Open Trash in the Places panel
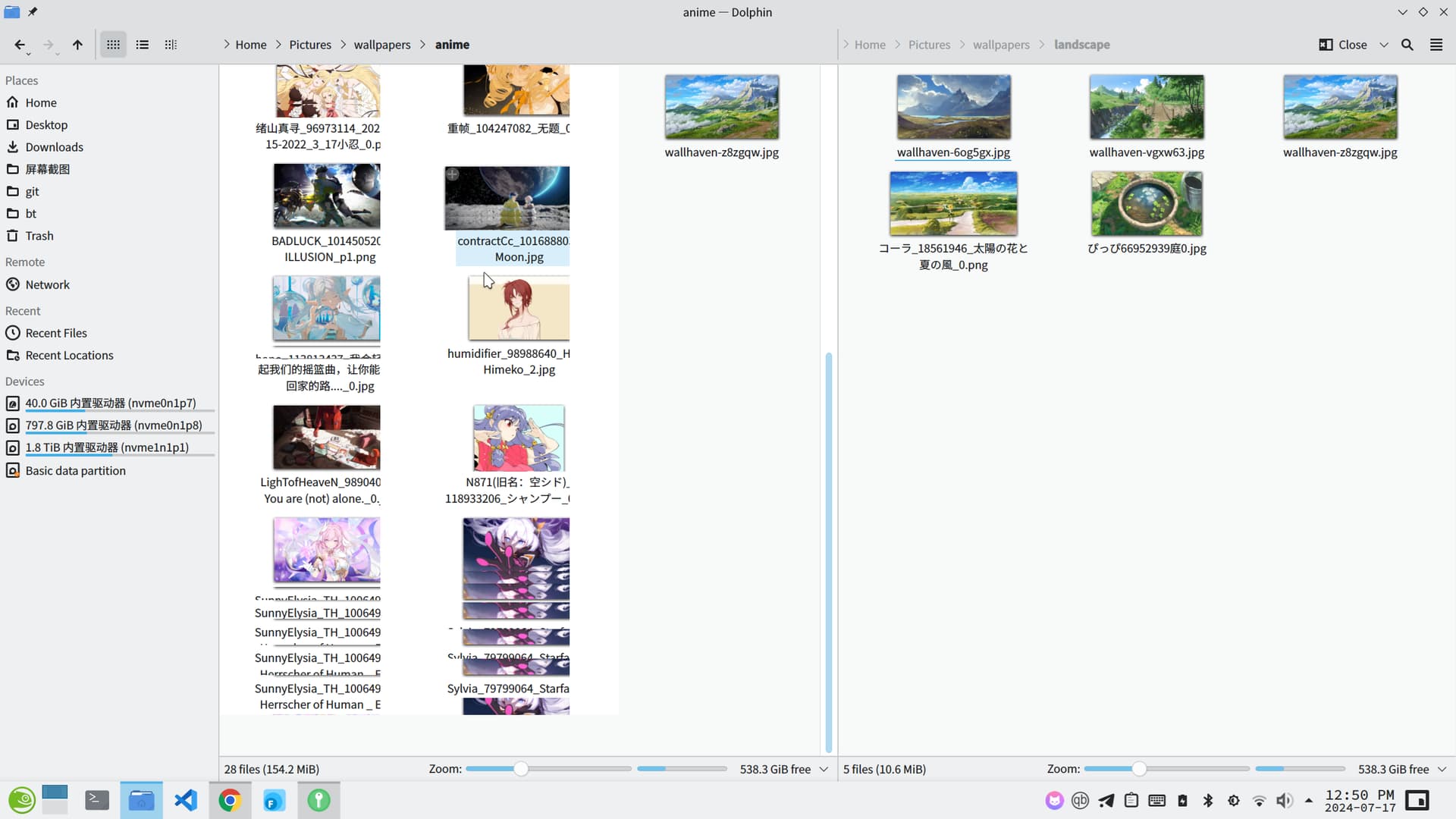 39,235
